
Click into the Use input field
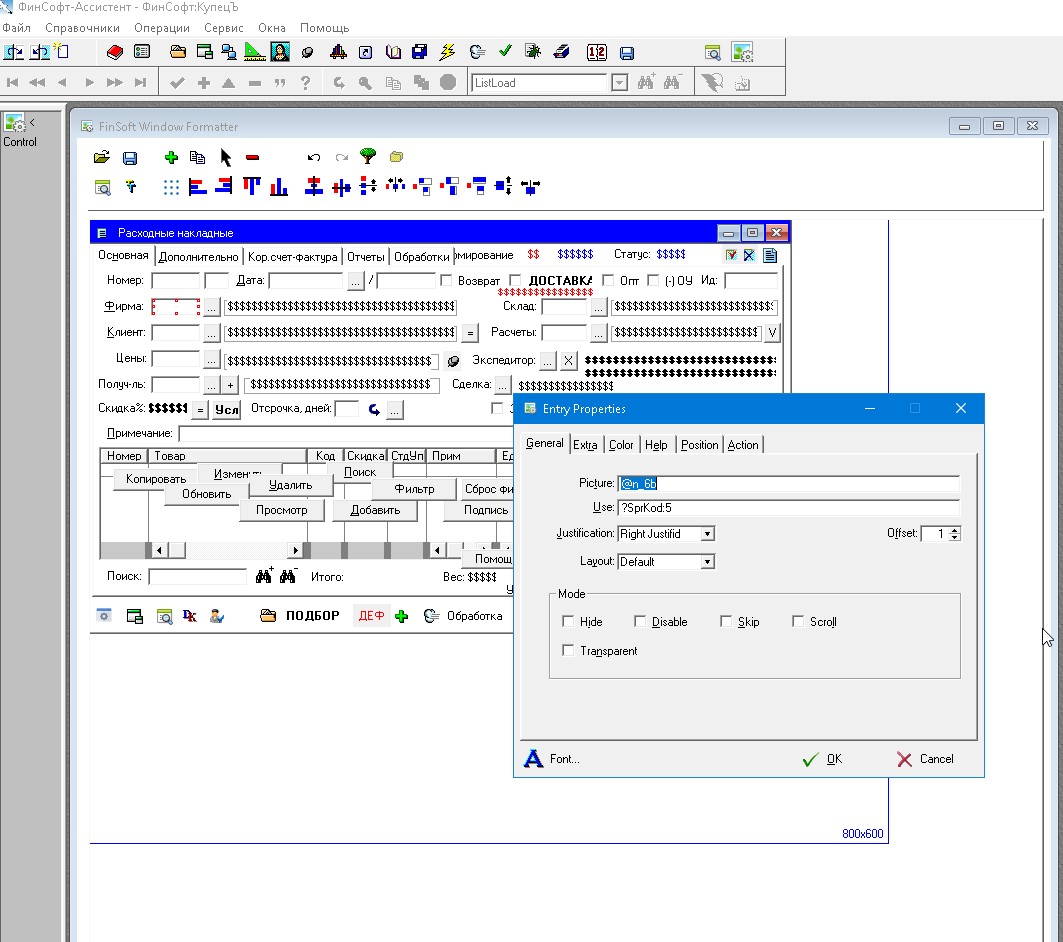pos(788,508)
